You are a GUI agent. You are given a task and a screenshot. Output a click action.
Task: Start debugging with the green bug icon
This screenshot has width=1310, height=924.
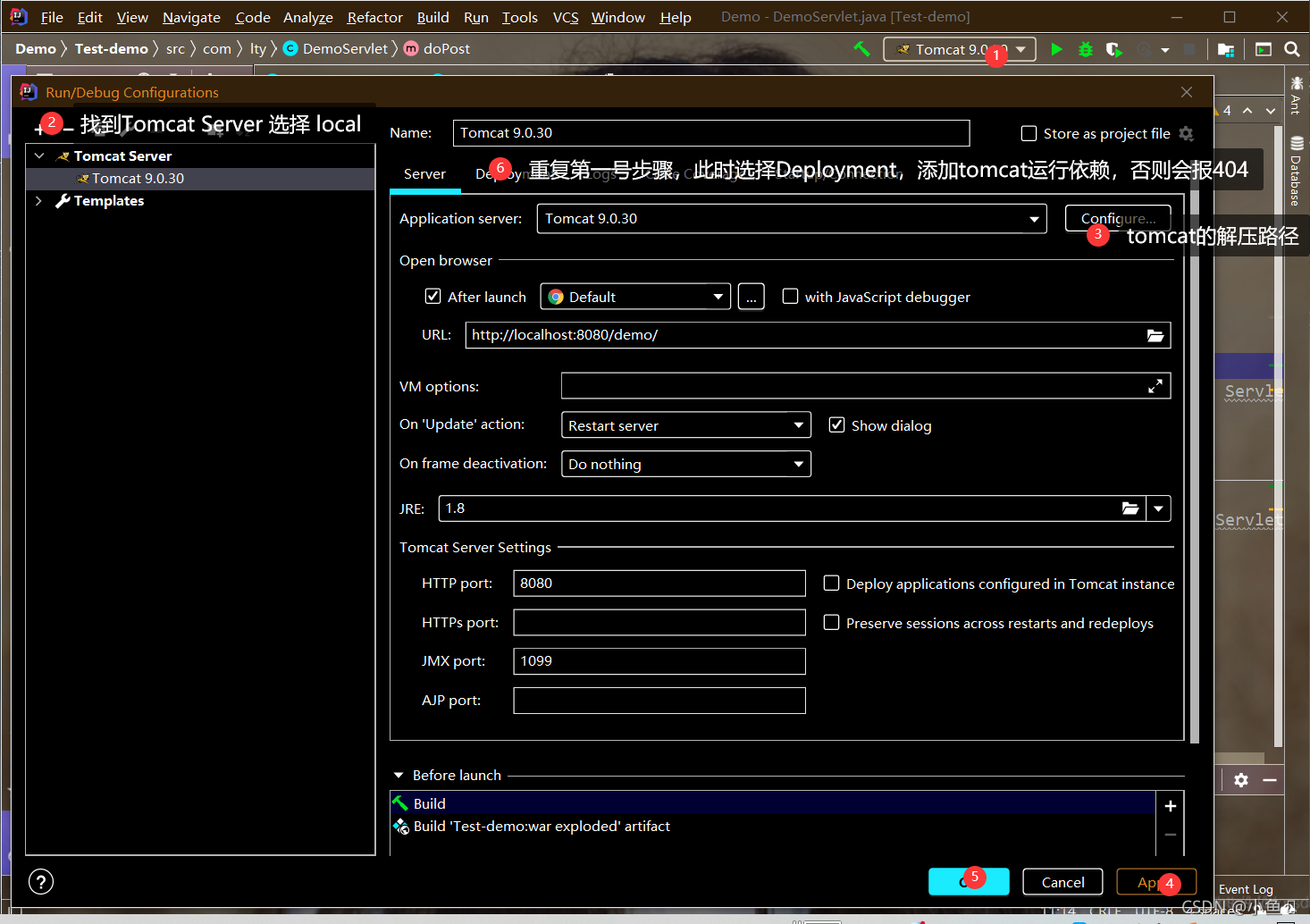[1086, 49]
